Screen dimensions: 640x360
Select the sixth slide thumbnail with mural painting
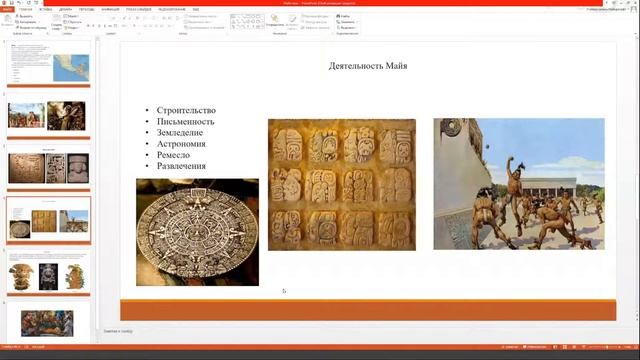[x=49, y=323]
